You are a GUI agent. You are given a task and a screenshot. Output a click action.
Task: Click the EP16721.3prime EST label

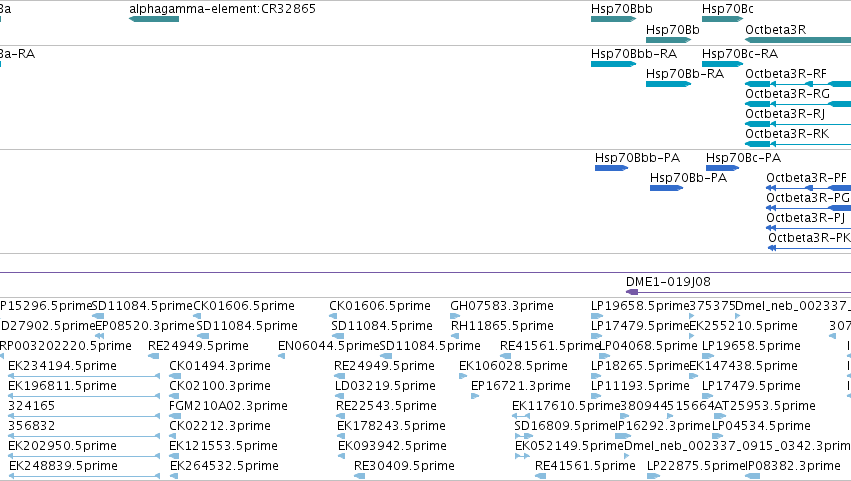pyautogui.click(x=521, y=387)
